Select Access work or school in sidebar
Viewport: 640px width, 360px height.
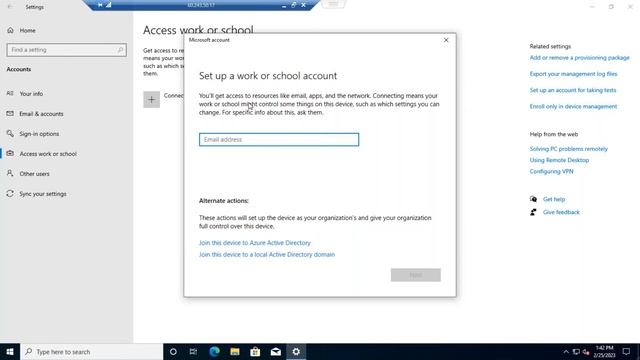pyautogui.click(x=48, y=154)
